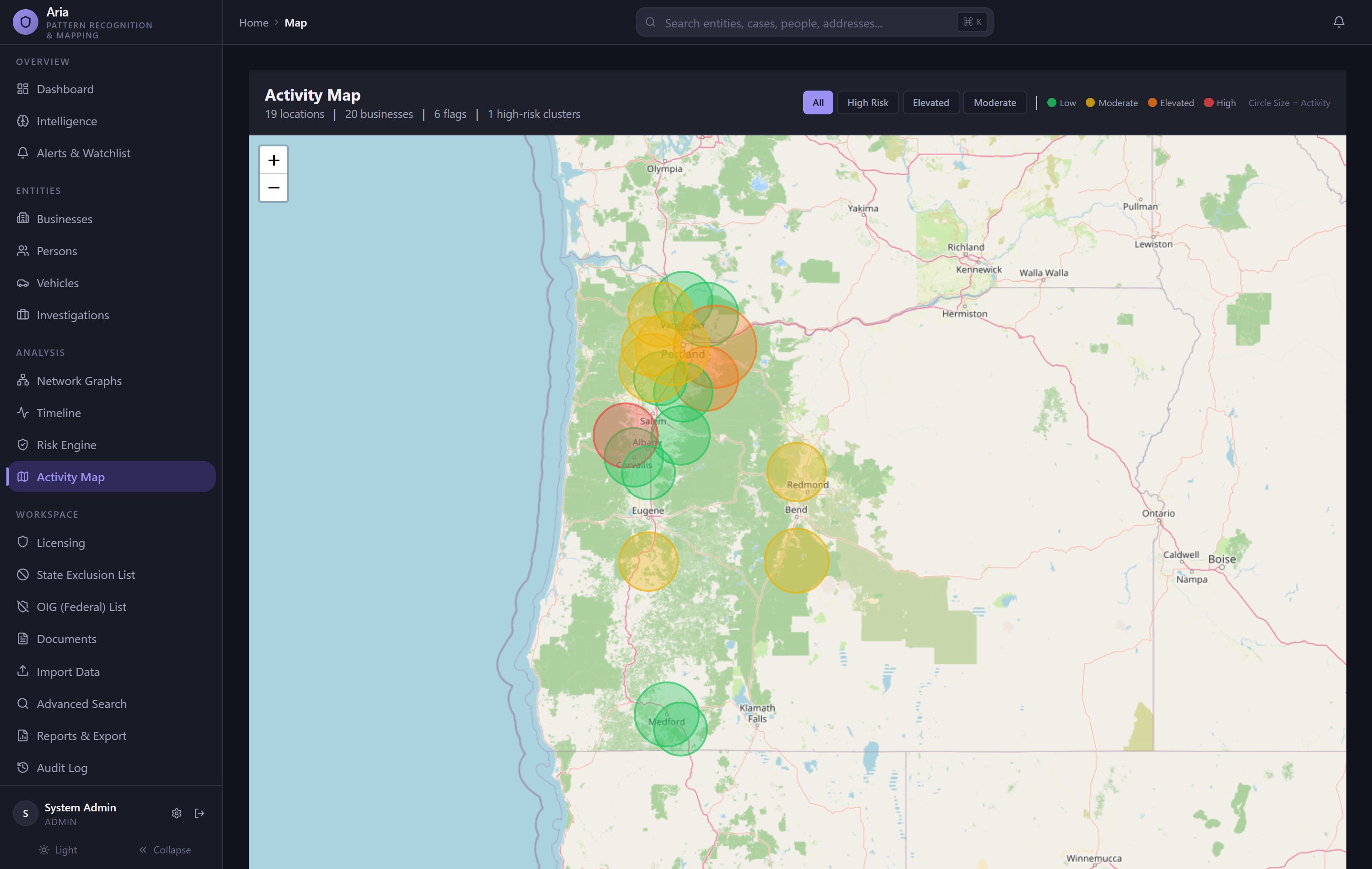Screen dimensions: 1372x869
Task: Click the OIG (Federal) List icon
Action: pyautogui.click(x=23, y=606)
